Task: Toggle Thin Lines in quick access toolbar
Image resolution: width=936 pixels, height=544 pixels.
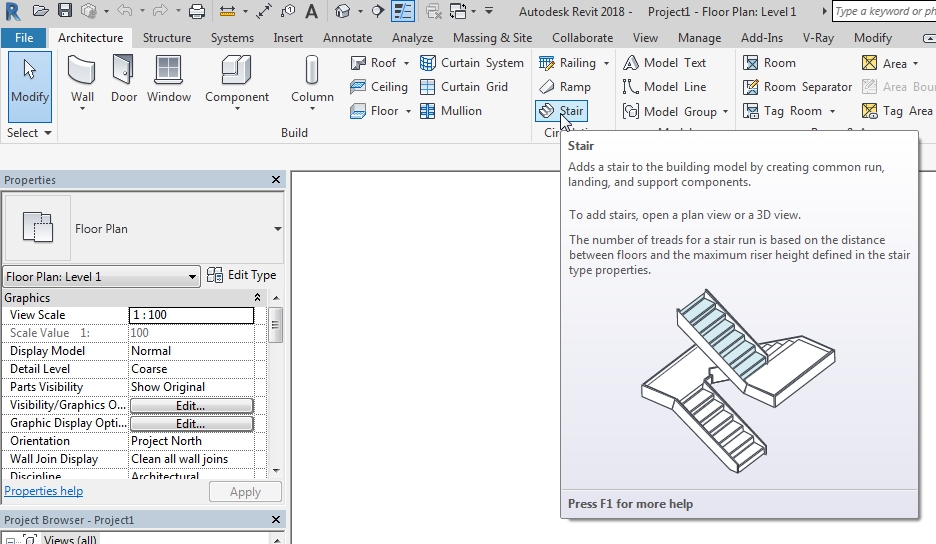Action: click(403, 11)
